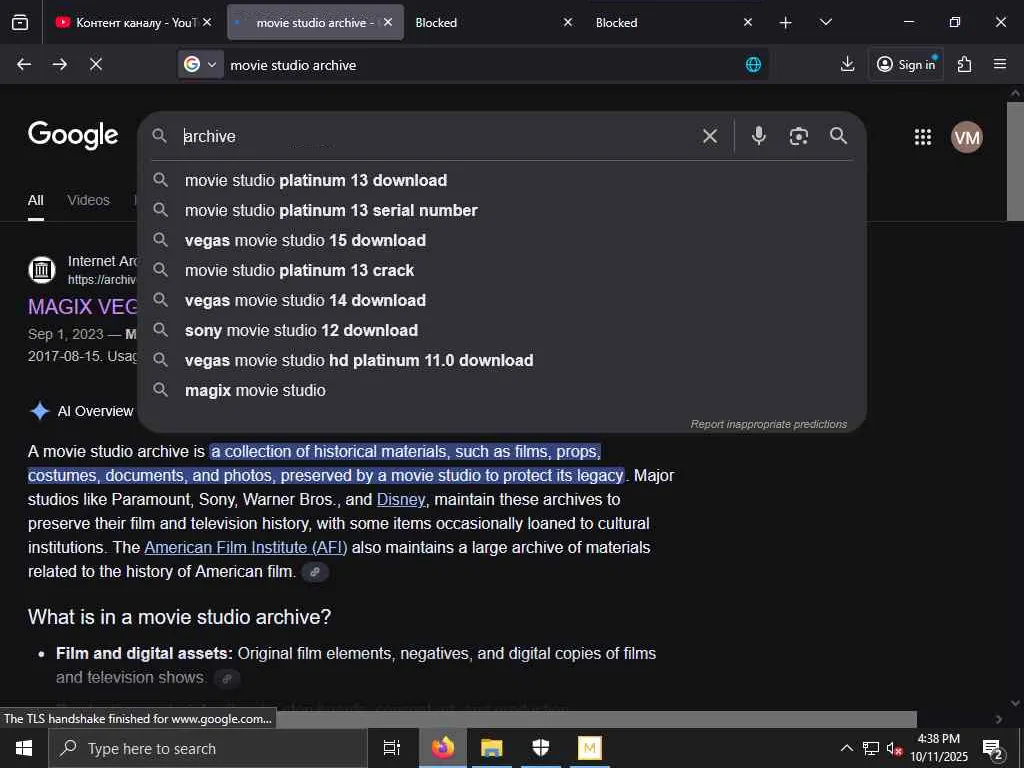1024x768 pixels.
Task: Open the search engine dropdown chevron
Action: (212, 64)
